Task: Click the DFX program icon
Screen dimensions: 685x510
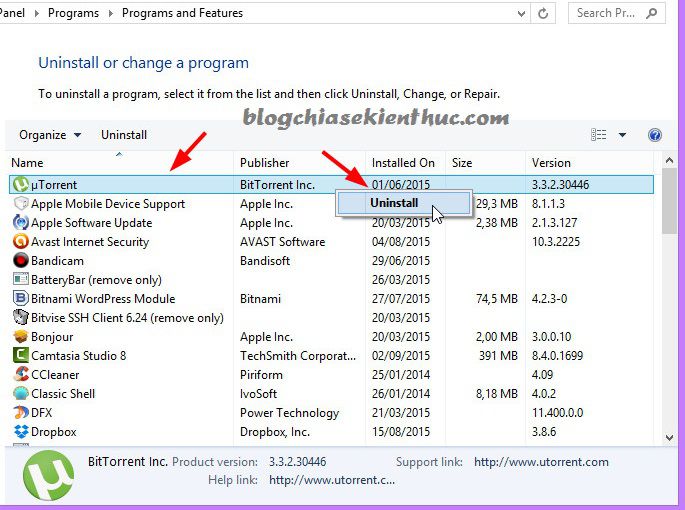Action: [21, 413]
